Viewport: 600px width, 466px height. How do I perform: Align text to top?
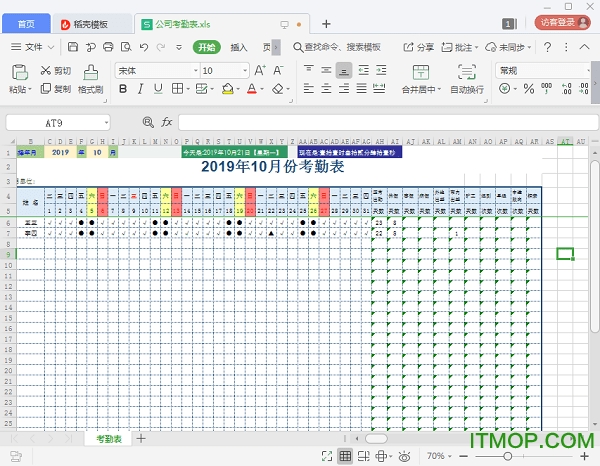pos(308,70)
